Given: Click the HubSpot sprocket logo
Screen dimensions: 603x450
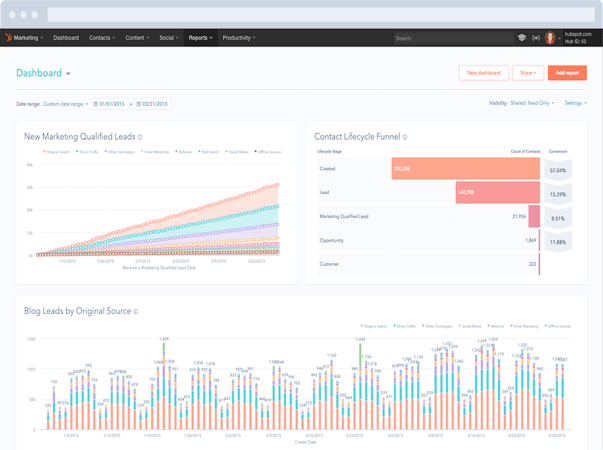Looking at the screenshot, I should point(9,38).
